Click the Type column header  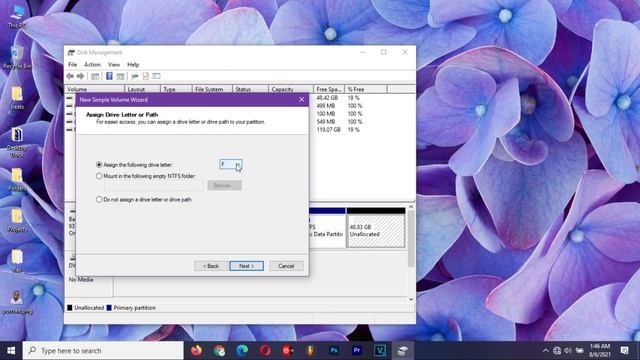[176, 89]
